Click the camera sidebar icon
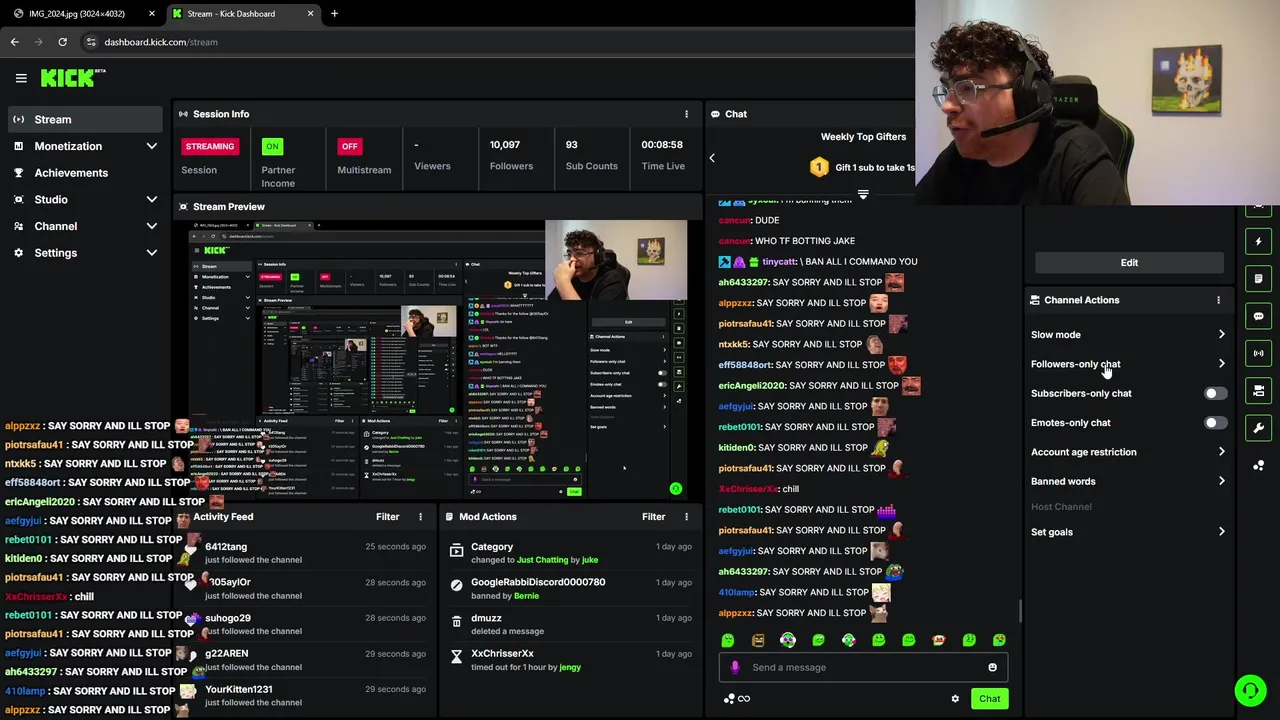Image resolution: width=1280 pixels, height=720 pixels. pyautogui.click(x=1259, y=391)
